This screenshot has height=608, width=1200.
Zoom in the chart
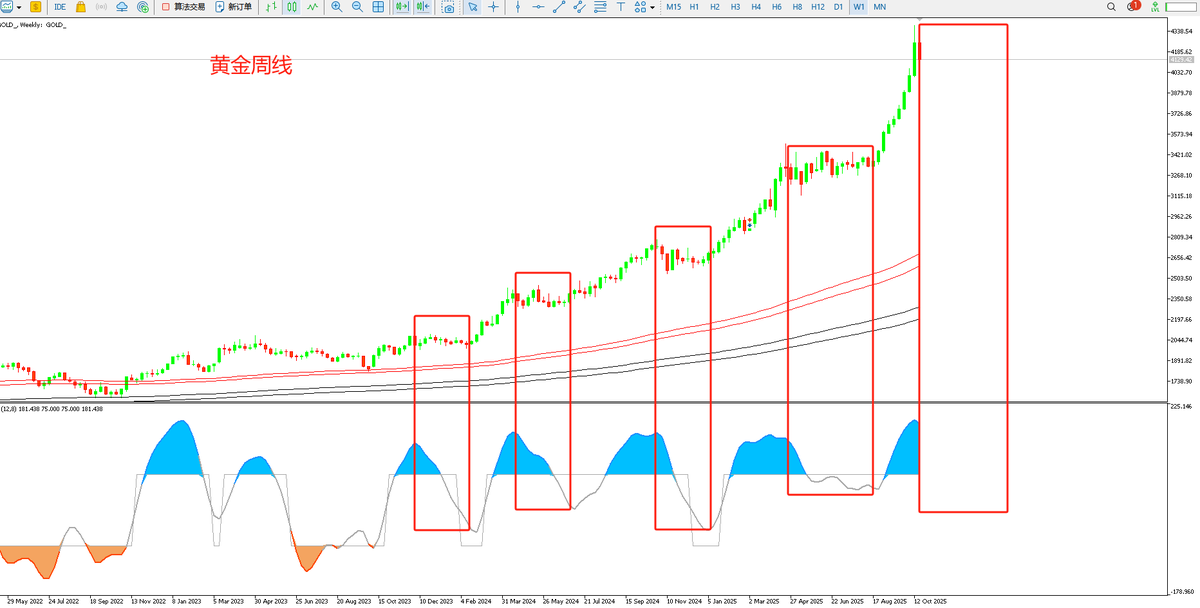pos(336,7)
